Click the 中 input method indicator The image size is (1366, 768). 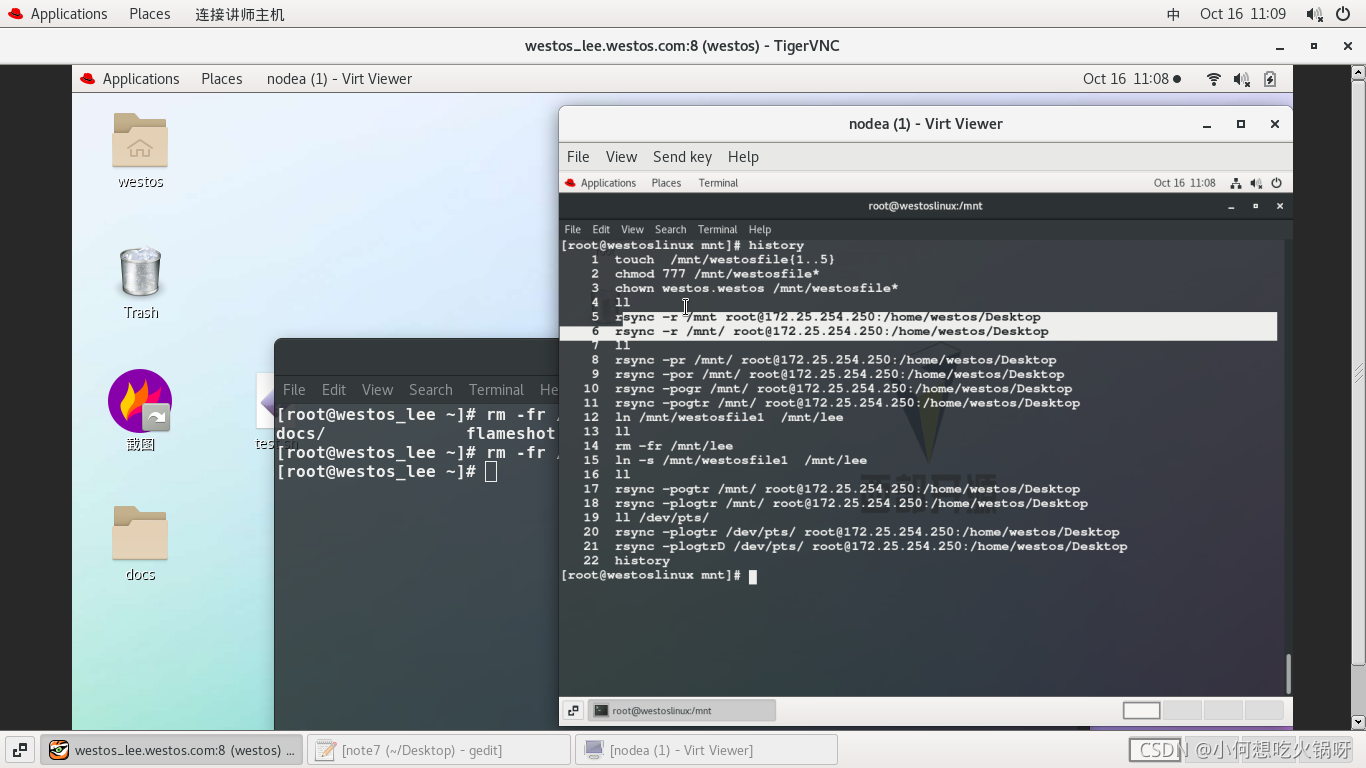pyautogui.click(x=1174, y=14)
